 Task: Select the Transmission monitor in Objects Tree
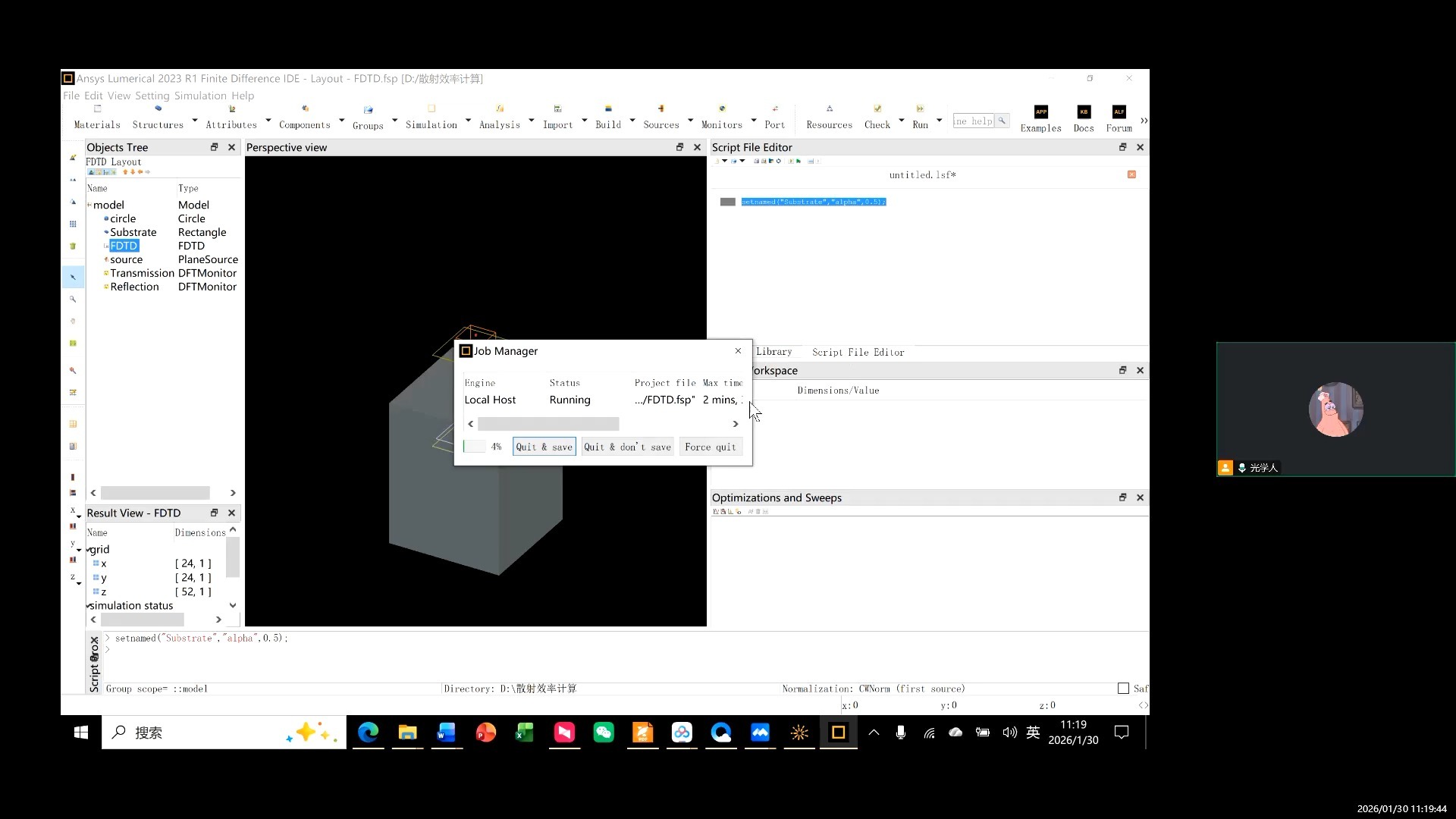(x=142, y=273)
